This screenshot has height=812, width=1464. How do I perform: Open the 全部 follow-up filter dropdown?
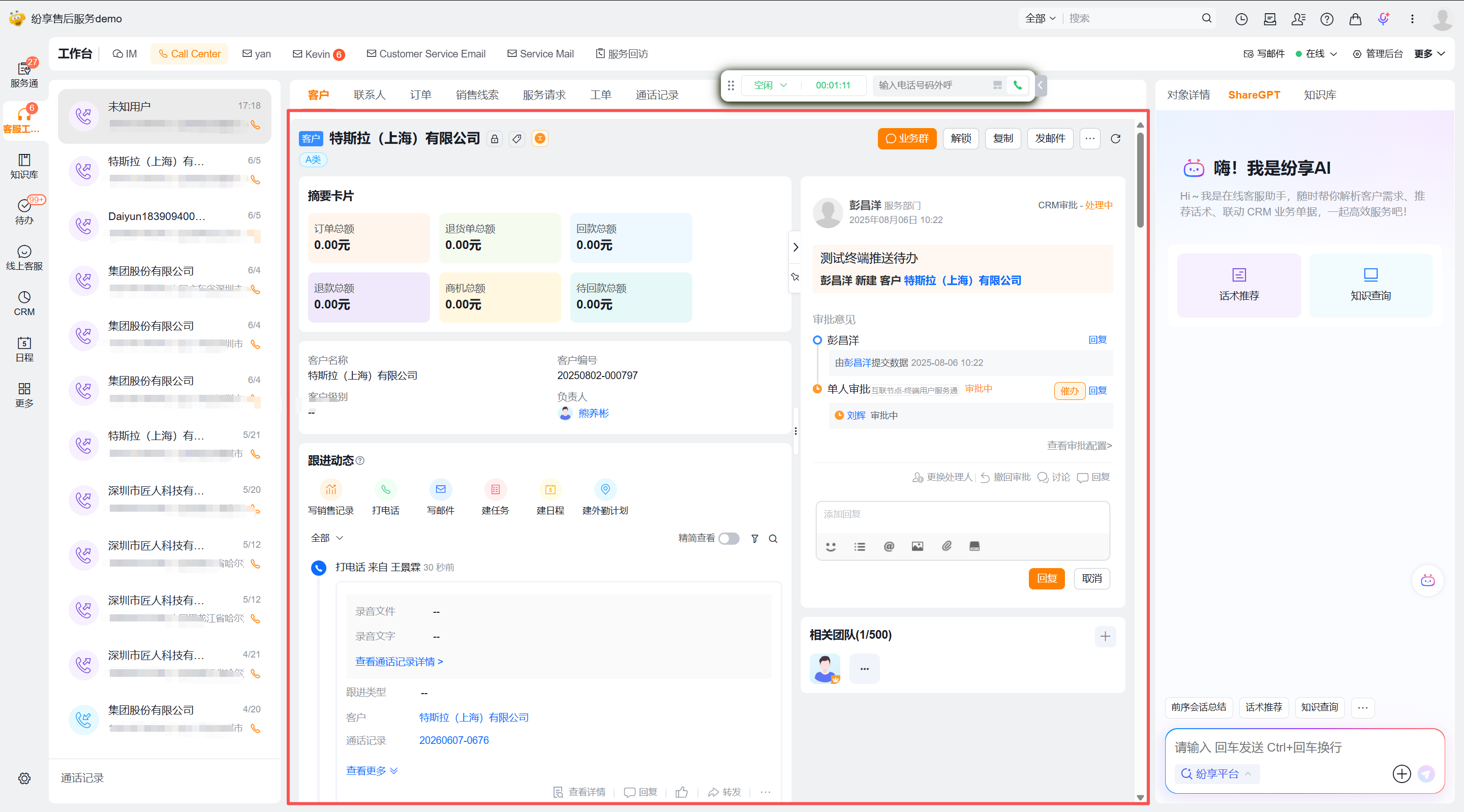[x=327, y=538]
